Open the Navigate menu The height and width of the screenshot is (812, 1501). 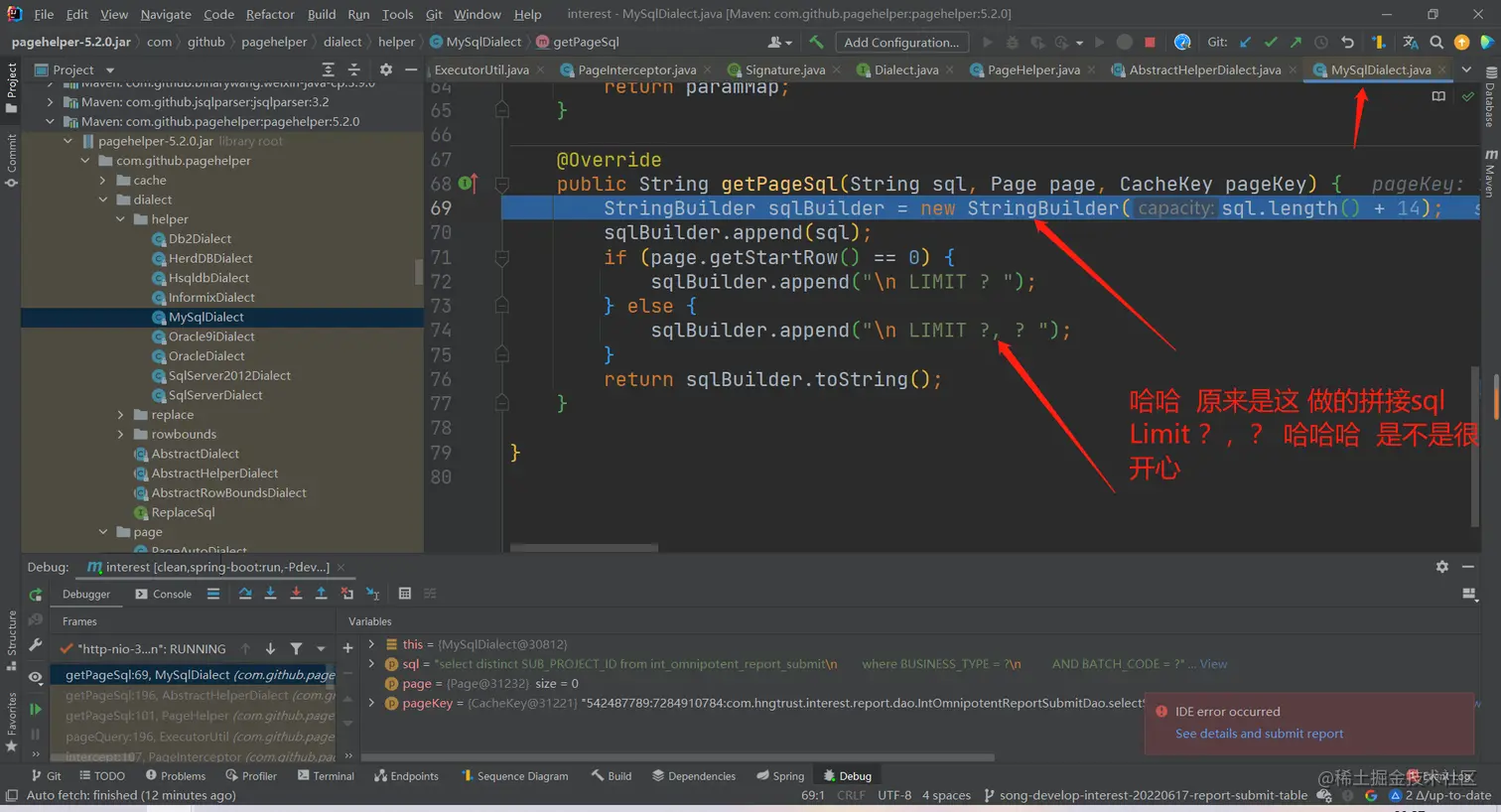(166, 14)
